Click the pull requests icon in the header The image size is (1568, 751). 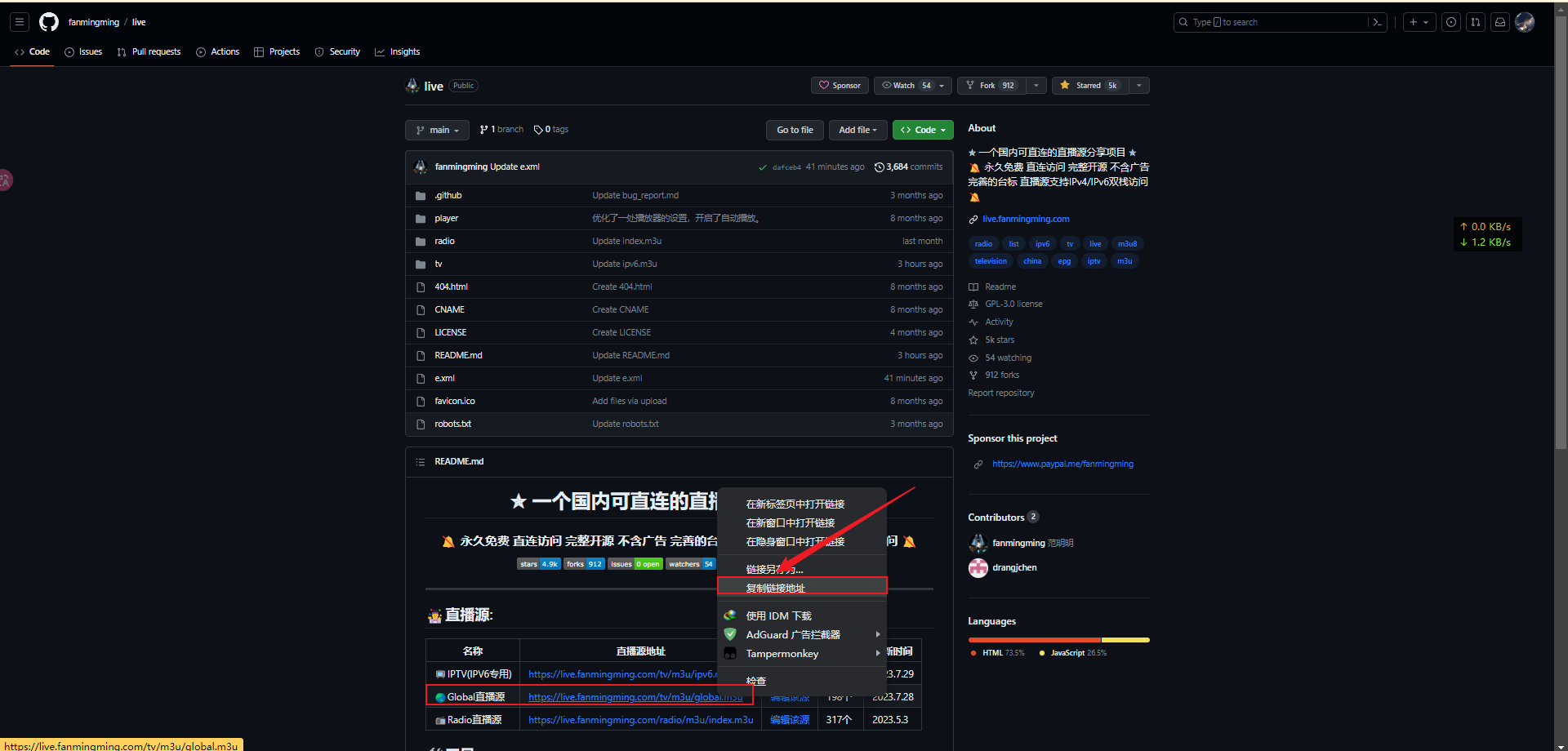1476,22
